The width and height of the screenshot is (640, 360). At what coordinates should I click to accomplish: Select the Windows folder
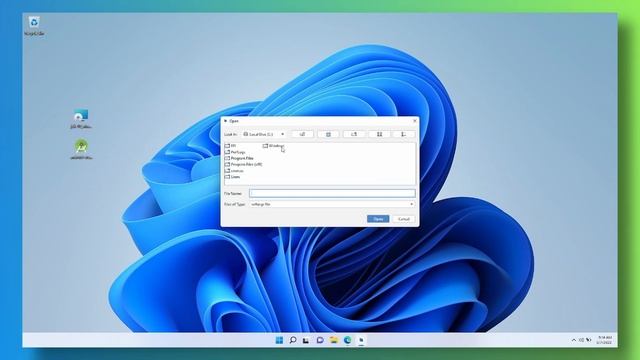[273, 146]
